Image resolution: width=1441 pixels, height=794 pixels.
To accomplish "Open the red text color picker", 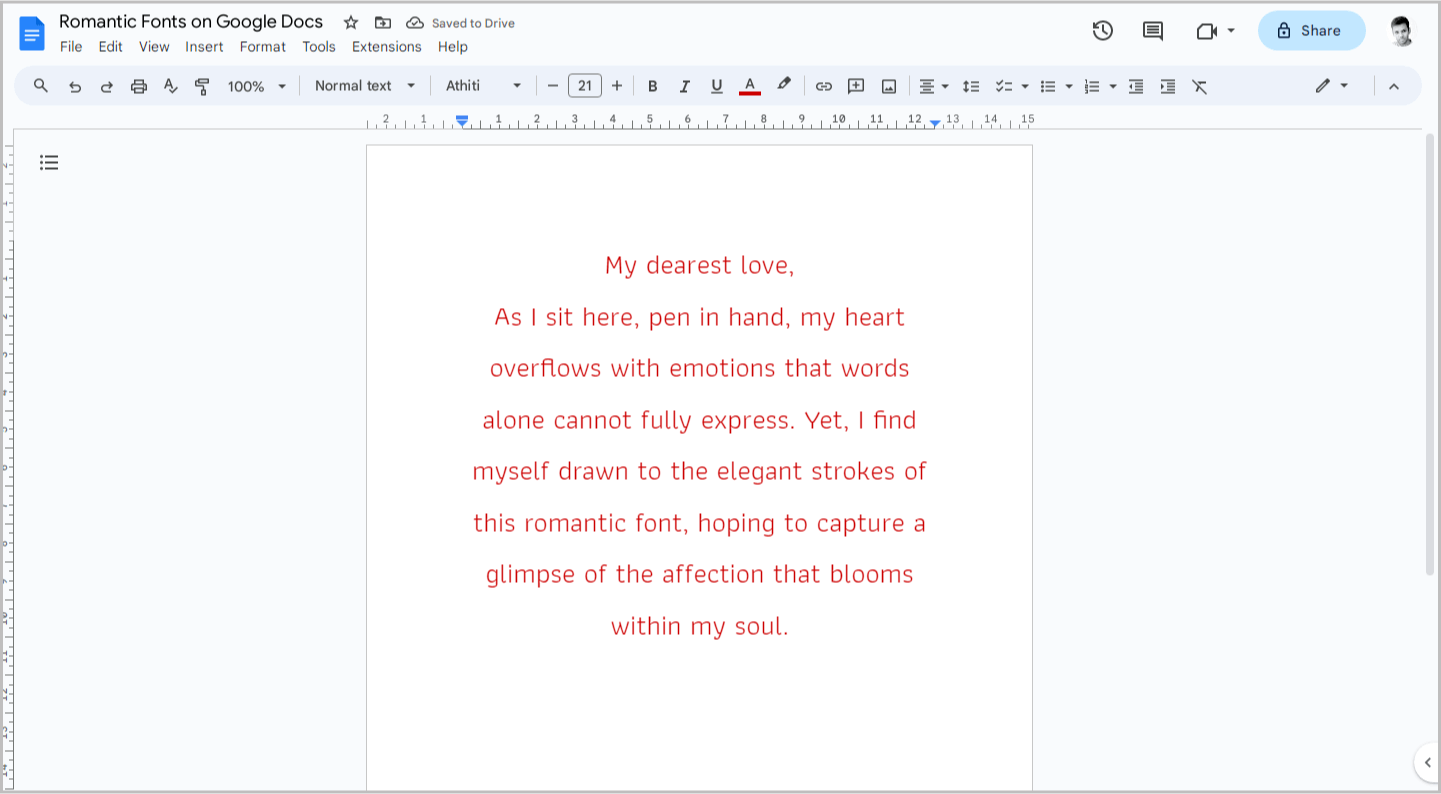I will pos(750,86).
